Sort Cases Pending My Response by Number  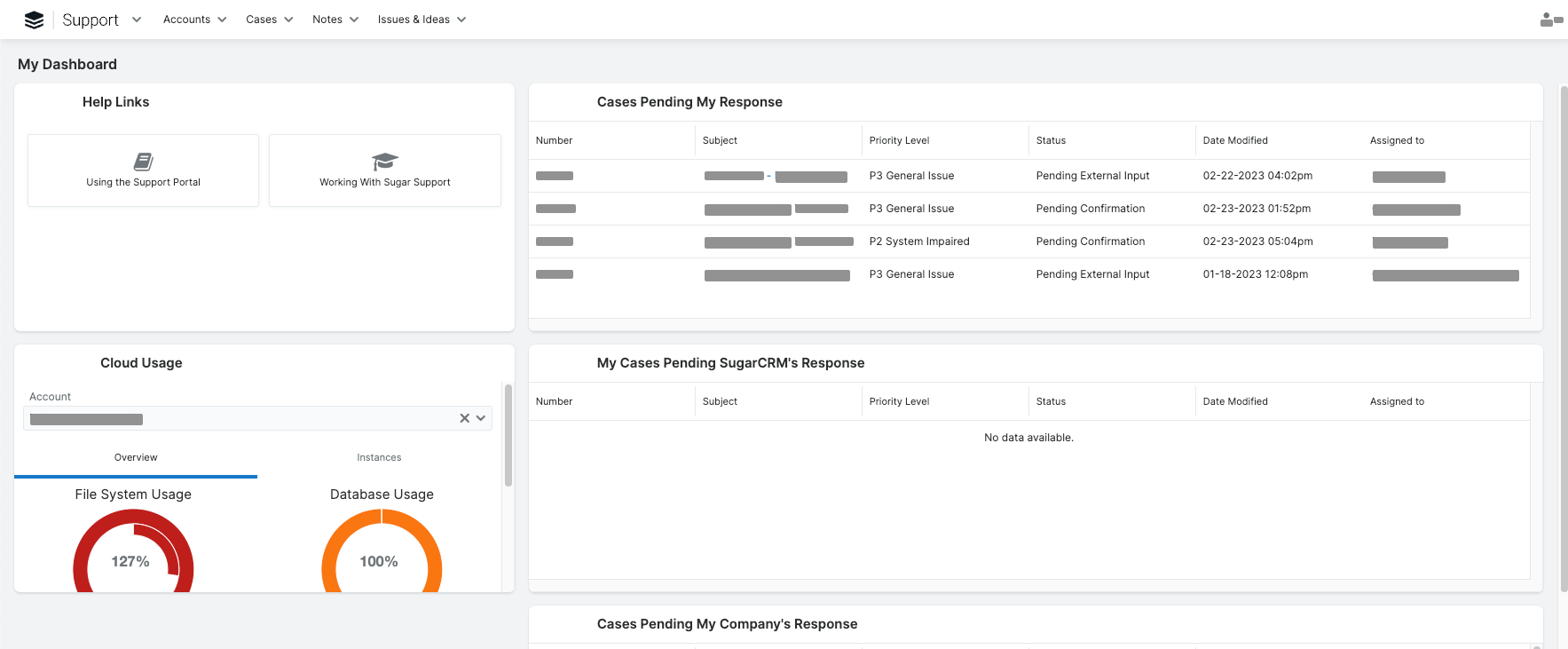(x=554, y=140)
